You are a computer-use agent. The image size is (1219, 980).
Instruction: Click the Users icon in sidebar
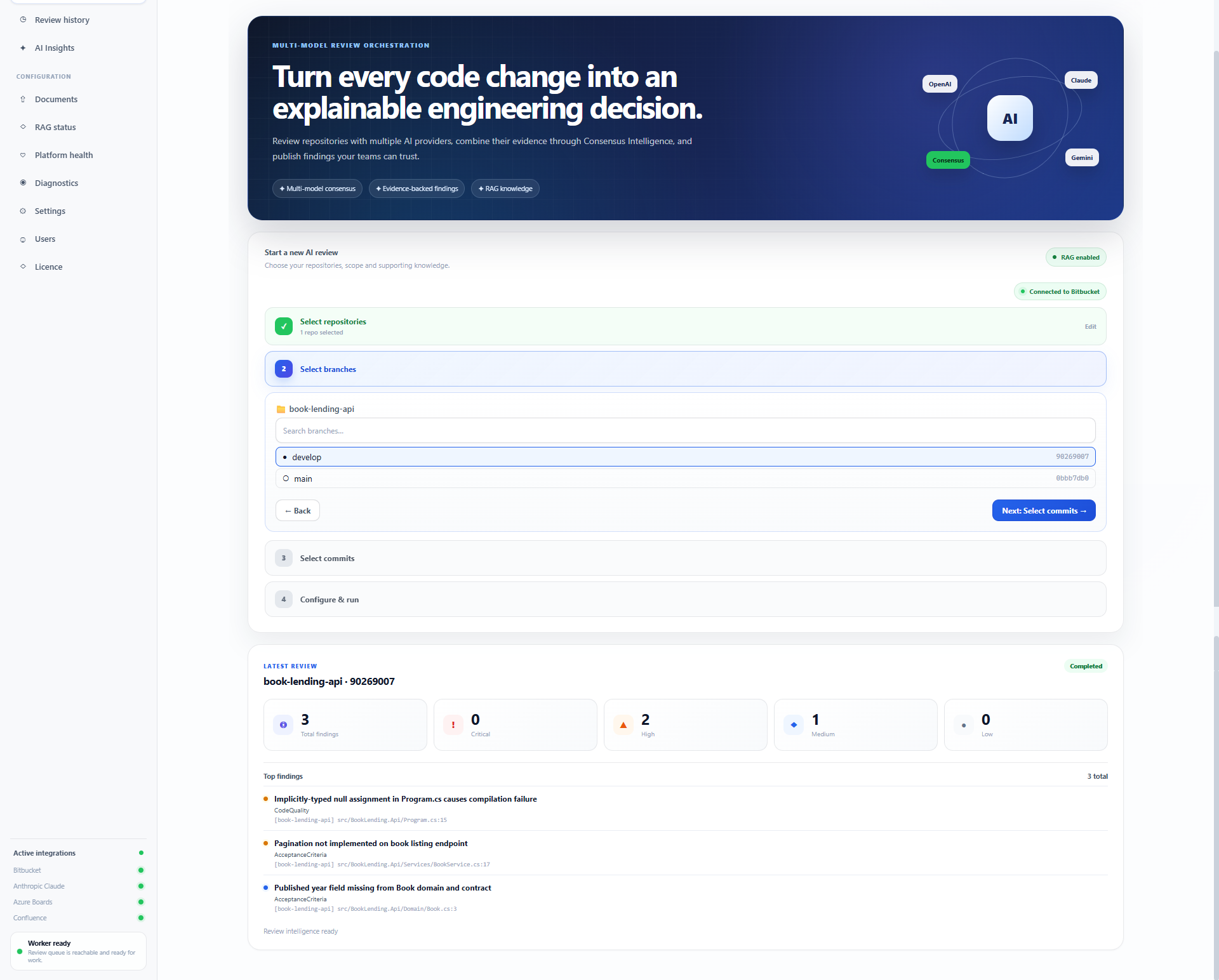23,239
